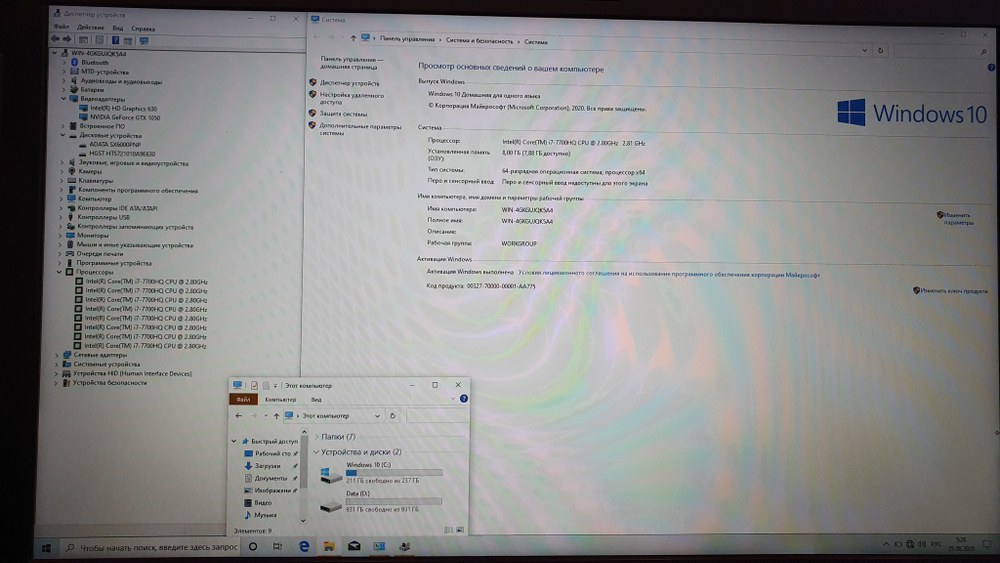This screenshot has width=1000, height=563.
Task: Collapse the Процессоры node
Action: click(59, 272)
